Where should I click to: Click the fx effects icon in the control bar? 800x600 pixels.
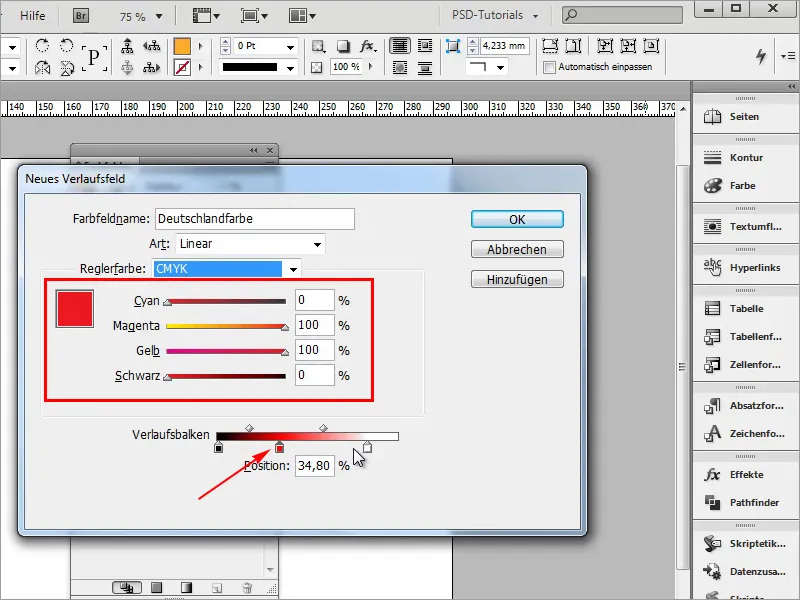(368, 46)
